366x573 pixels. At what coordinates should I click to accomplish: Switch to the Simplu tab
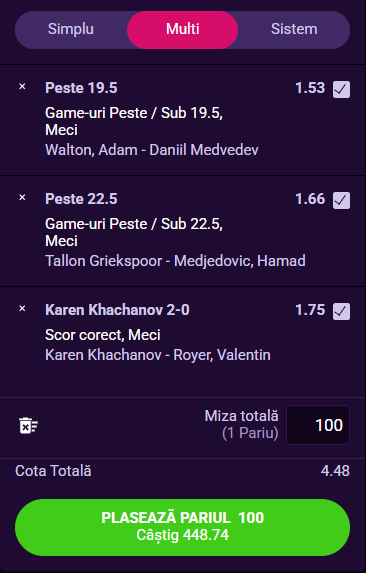pyautogui.click(x=71, y=29)
